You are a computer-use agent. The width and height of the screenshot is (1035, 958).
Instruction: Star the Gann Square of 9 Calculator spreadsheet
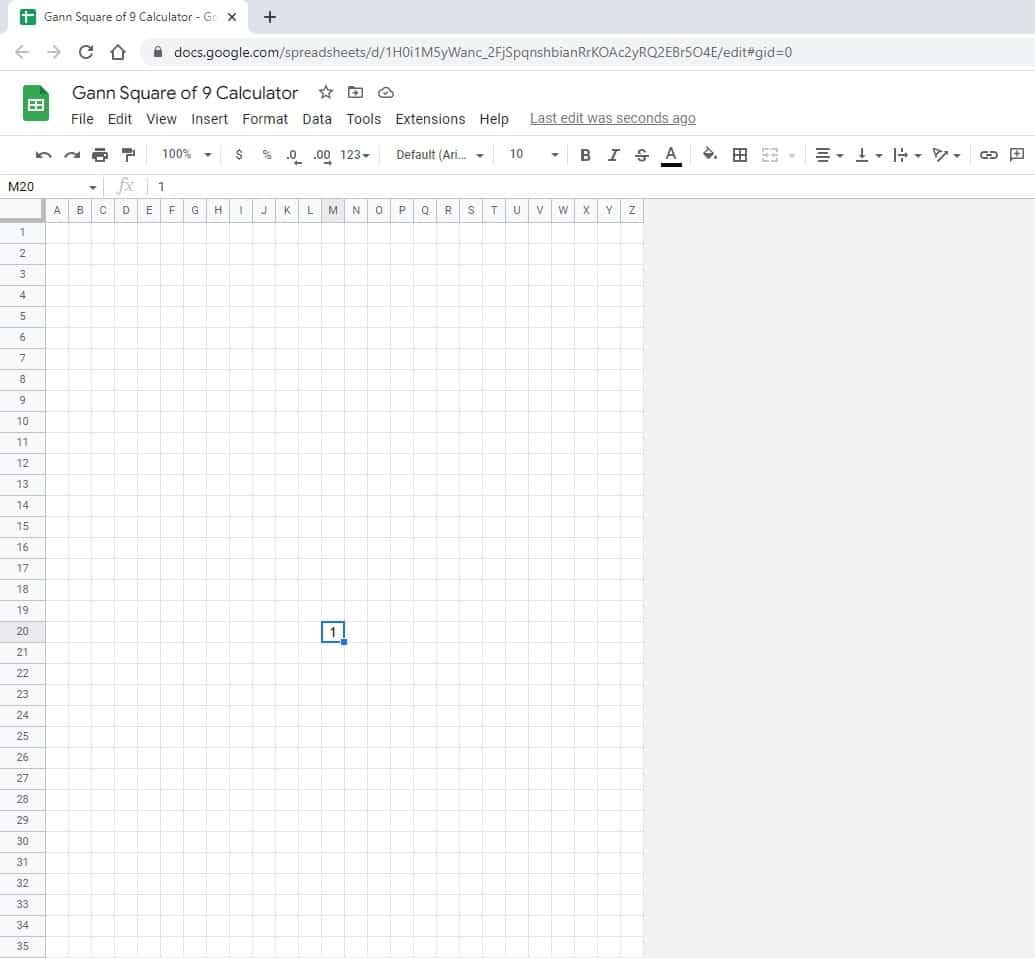[x=325, y=92]
